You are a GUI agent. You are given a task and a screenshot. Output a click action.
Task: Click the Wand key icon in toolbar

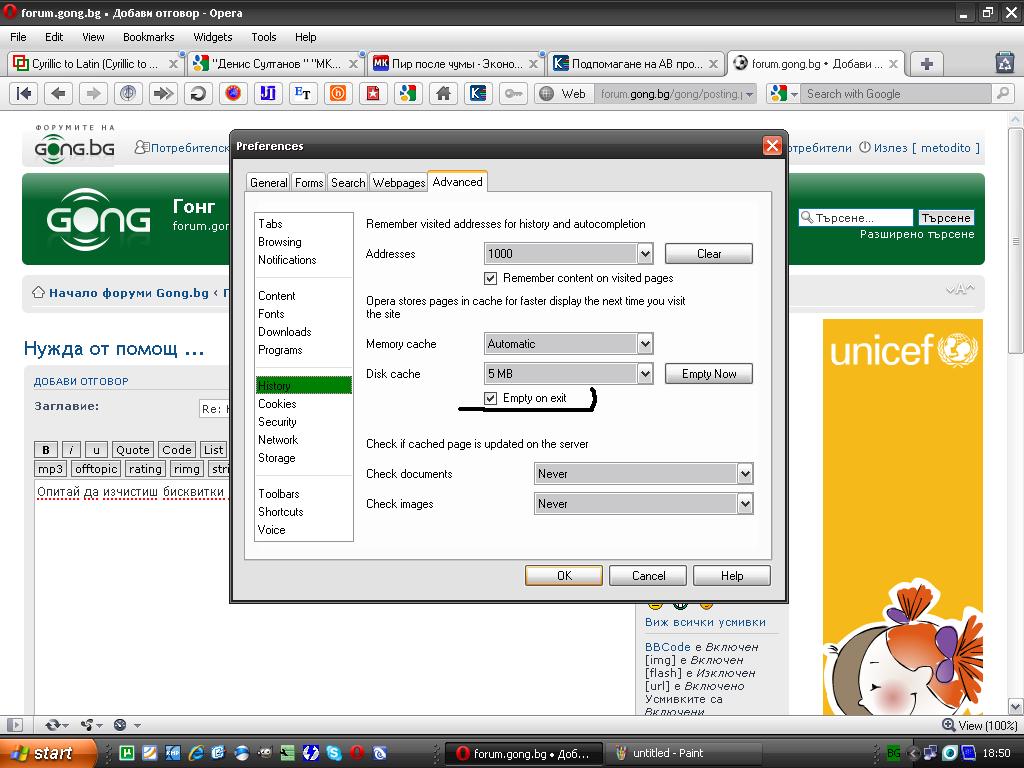pos(513,94)
